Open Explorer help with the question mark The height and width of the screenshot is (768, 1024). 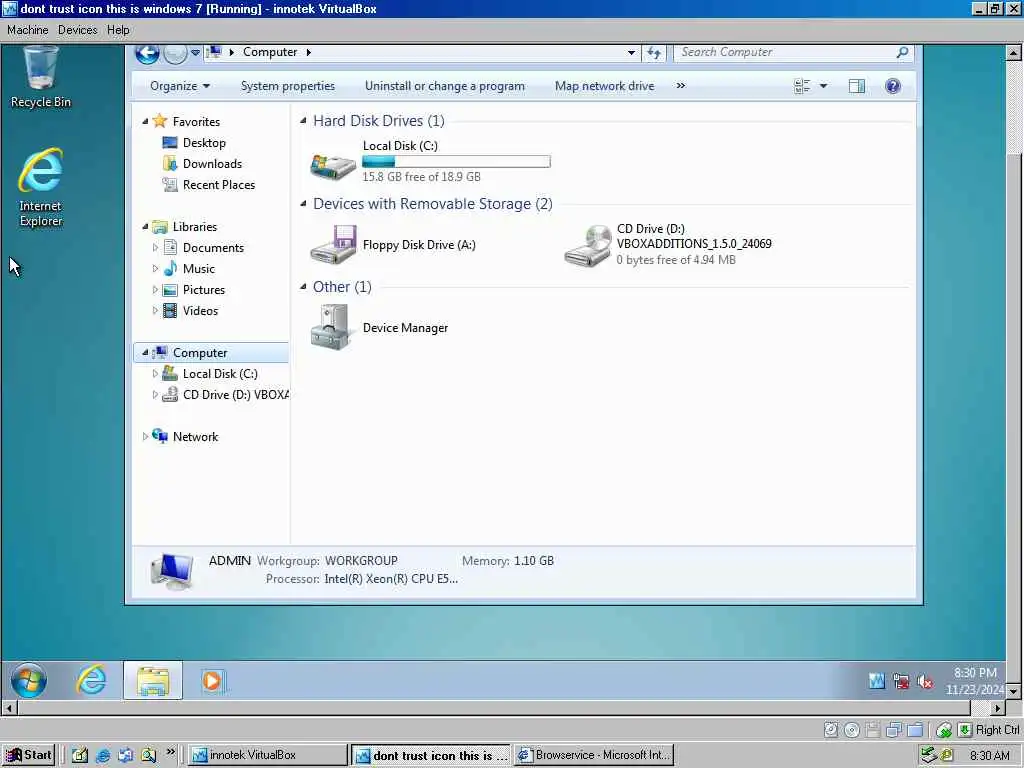[893, 86]
